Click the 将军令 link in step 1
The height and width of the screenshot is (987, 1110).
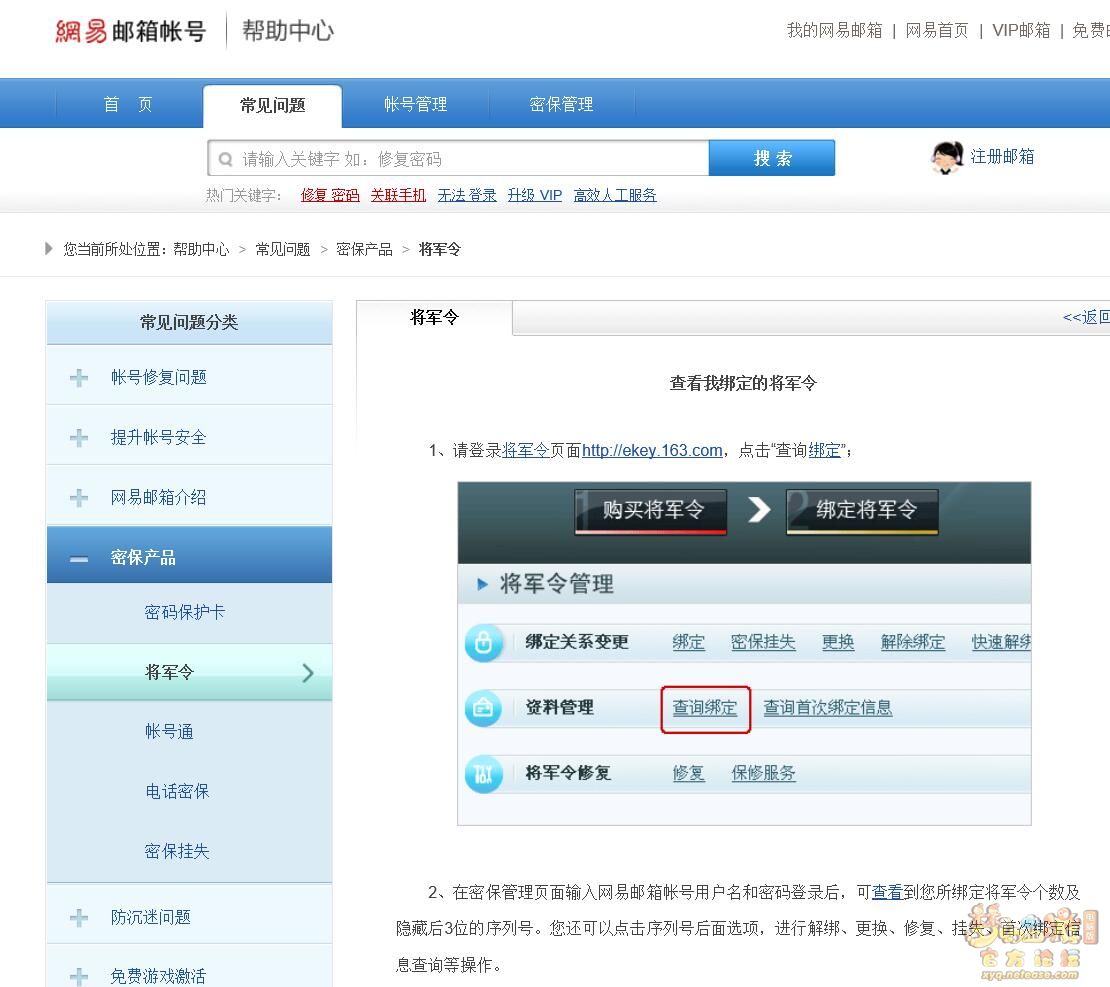point(526,450)
